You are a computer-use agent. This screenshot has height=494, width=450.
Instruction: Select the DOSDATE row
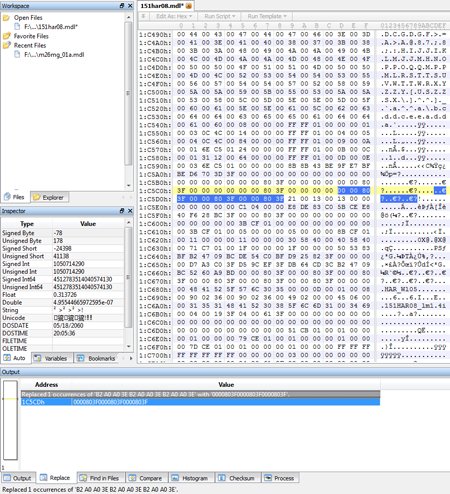[x=63, y=325]
